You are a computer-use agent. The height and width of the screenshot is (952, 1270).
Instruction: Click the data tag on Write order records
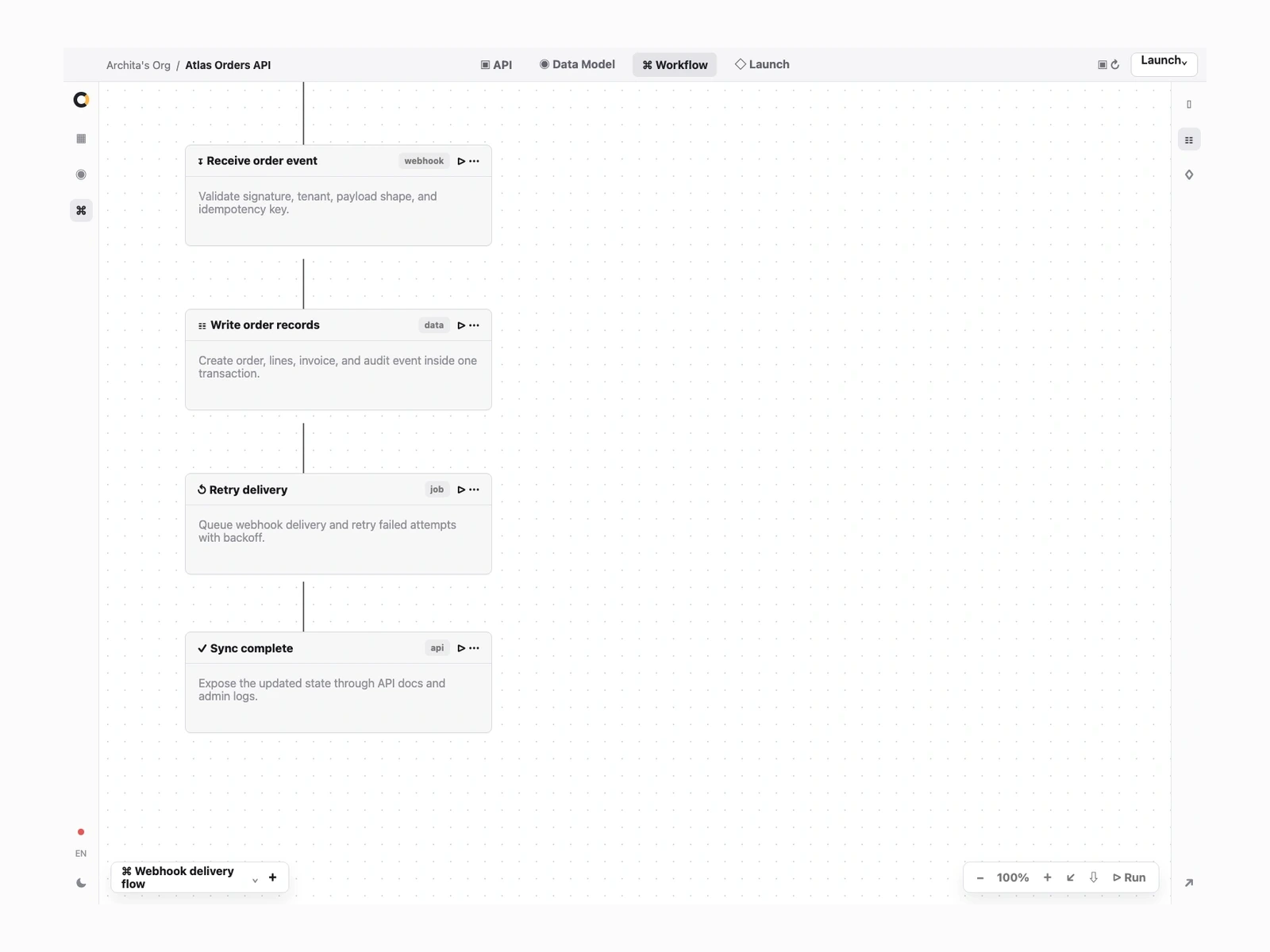point(434,325)
